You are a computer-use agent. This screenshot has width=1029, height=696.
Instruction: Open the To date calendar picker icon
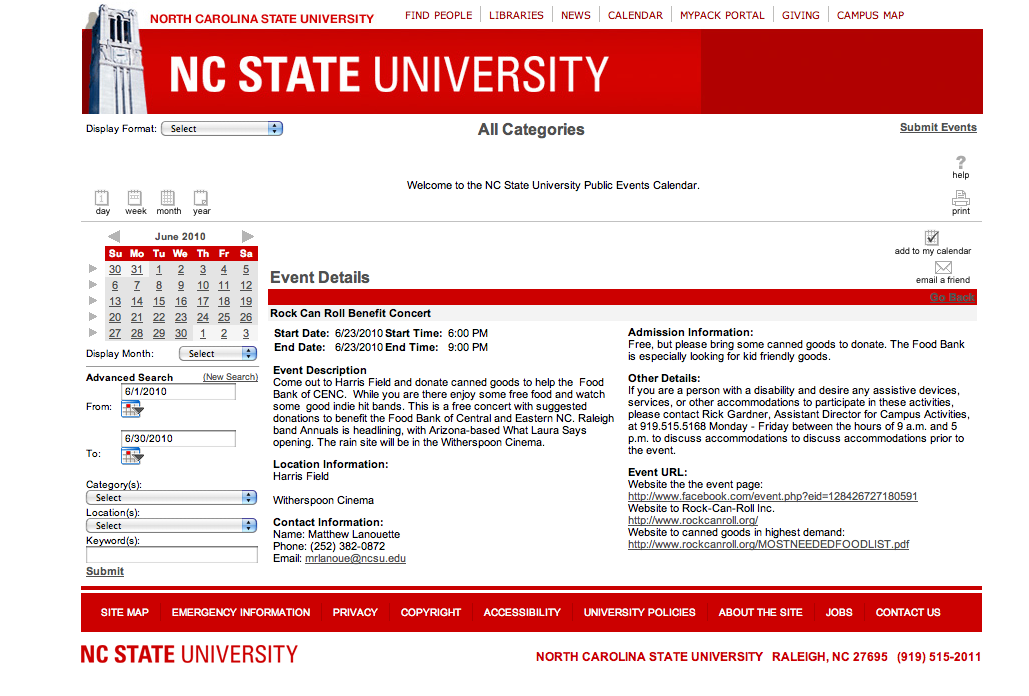(x=132, y=456)
